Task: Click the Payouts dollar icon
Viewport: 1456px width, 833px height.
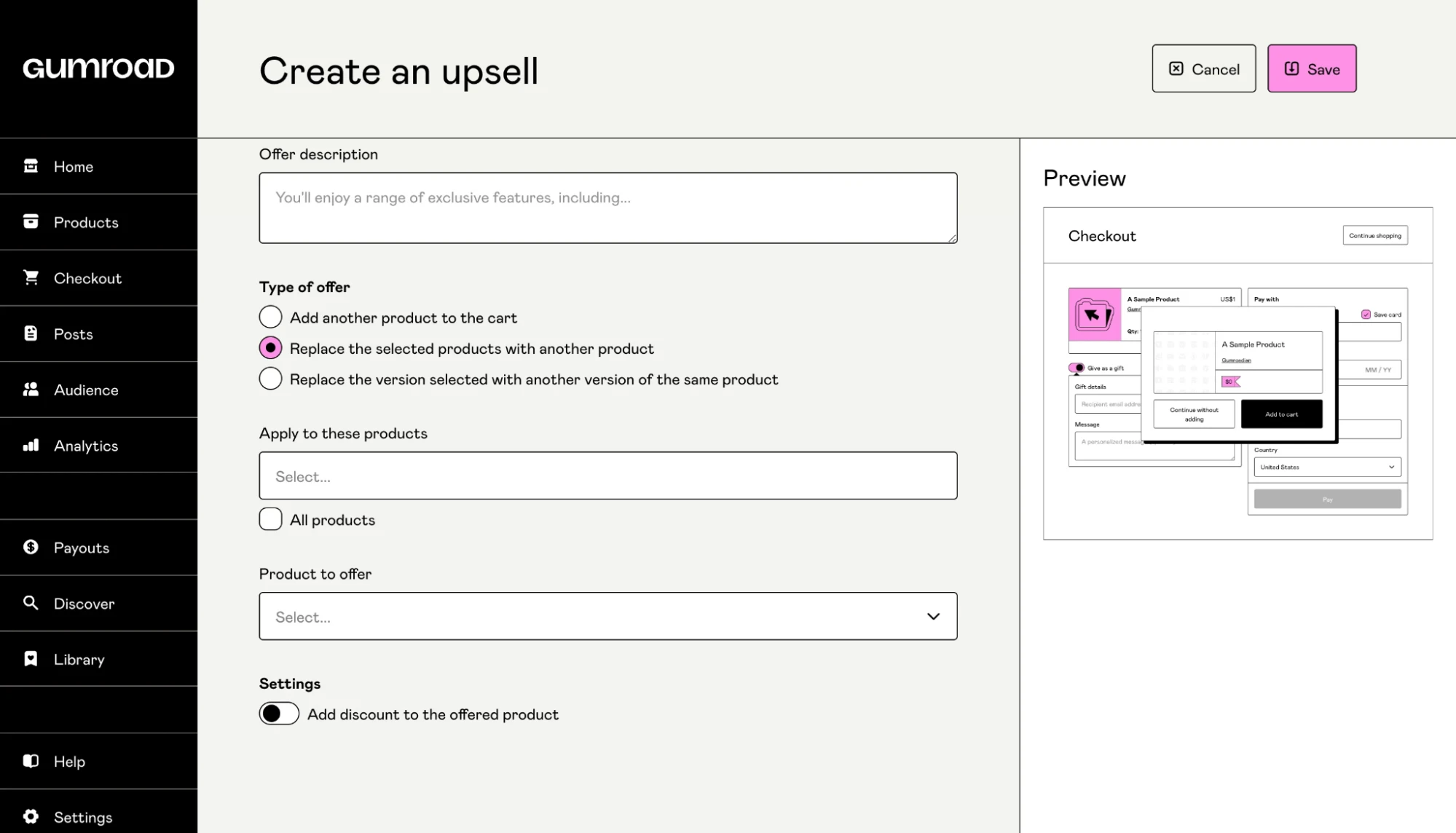Action: click(x=31, y=548)
